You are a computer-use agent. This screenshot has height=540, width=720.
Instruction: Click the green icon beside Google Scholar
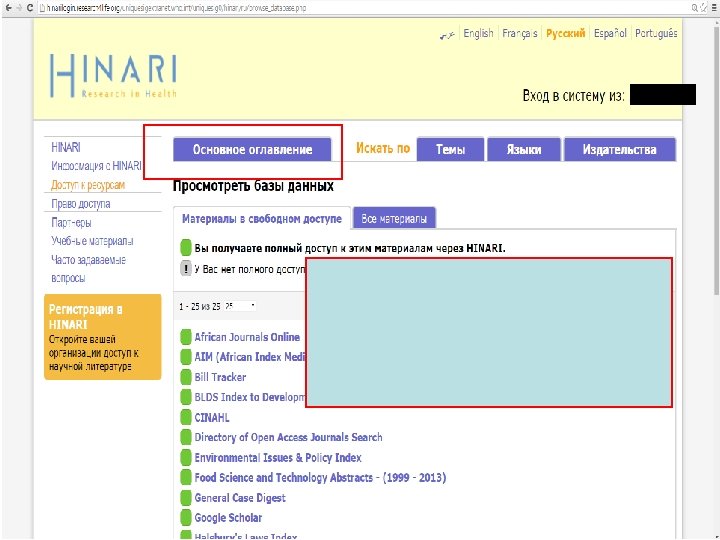click(x=186, y=518)
